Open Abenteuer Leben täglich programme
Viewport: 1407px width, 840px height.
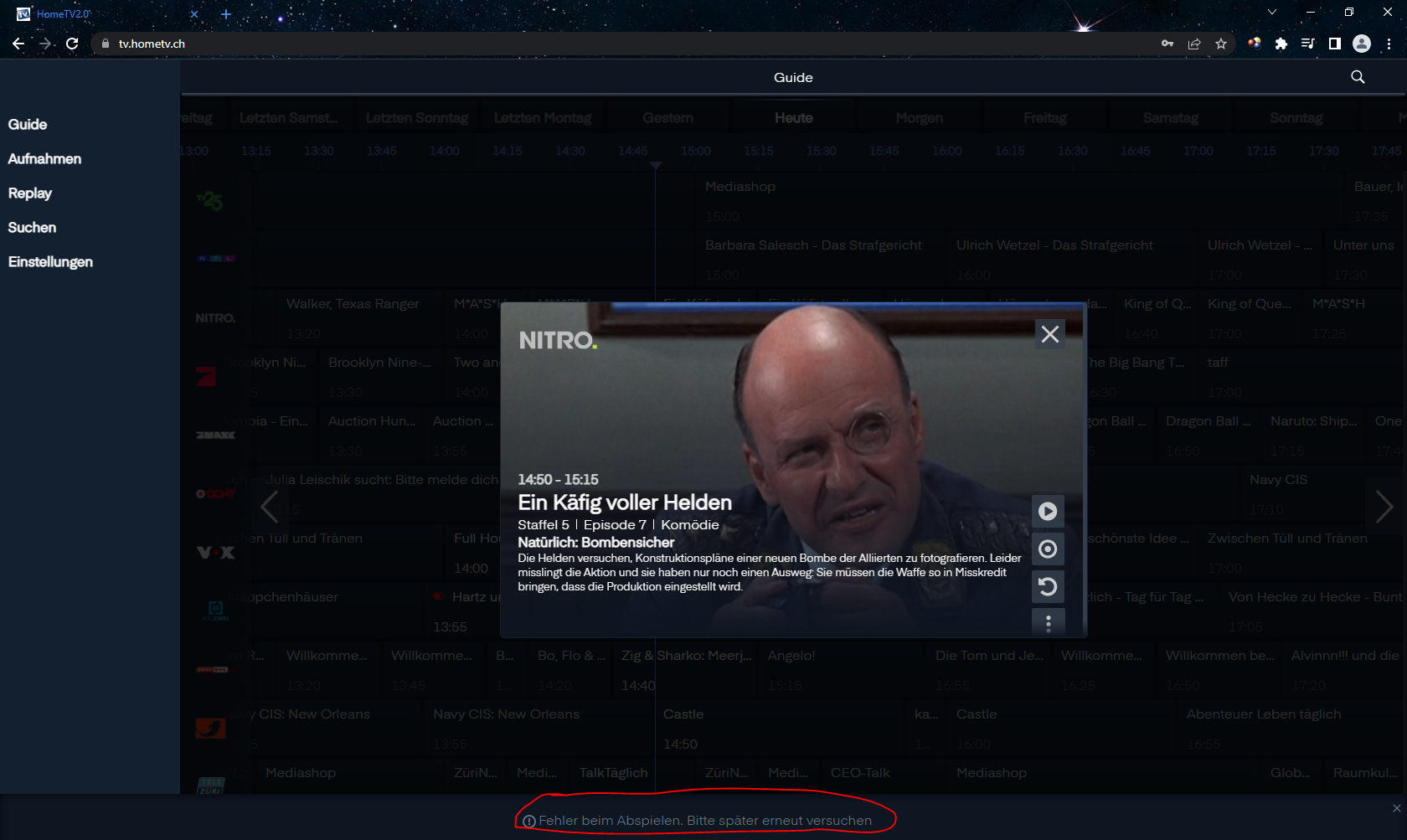coord(1291,729)
